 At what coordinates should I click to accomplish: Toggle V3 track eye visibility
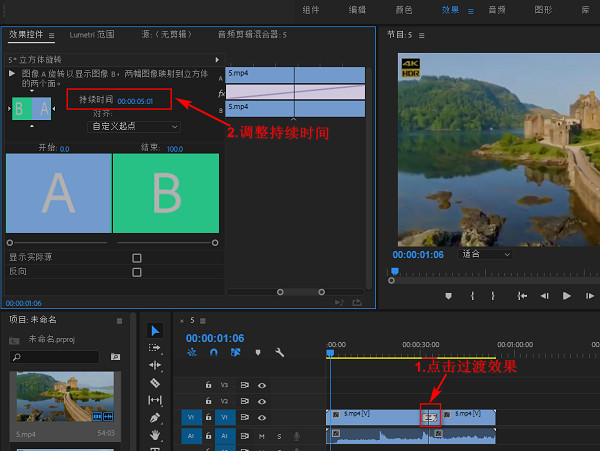[x=262, y=386]
